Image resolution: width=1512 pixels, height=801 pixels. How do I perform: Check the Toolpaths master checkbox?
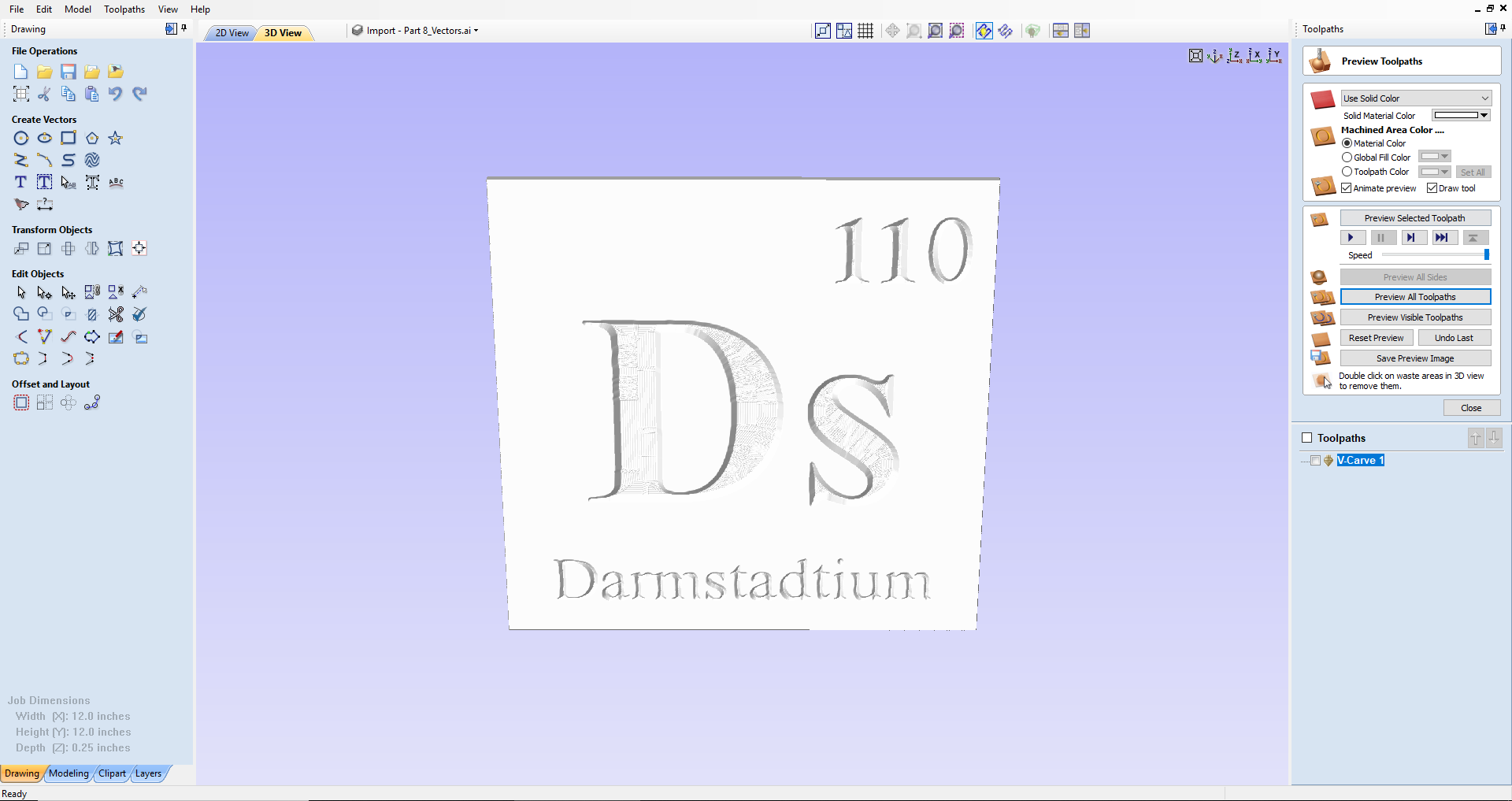pos(1307,438)
